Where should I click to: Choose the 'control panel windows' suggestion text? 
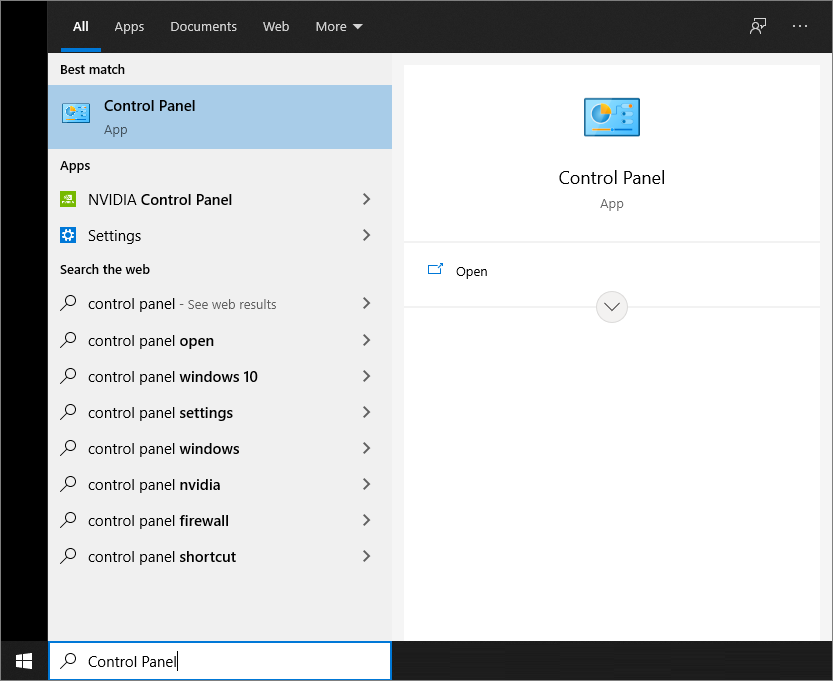[x=164, y=449]
